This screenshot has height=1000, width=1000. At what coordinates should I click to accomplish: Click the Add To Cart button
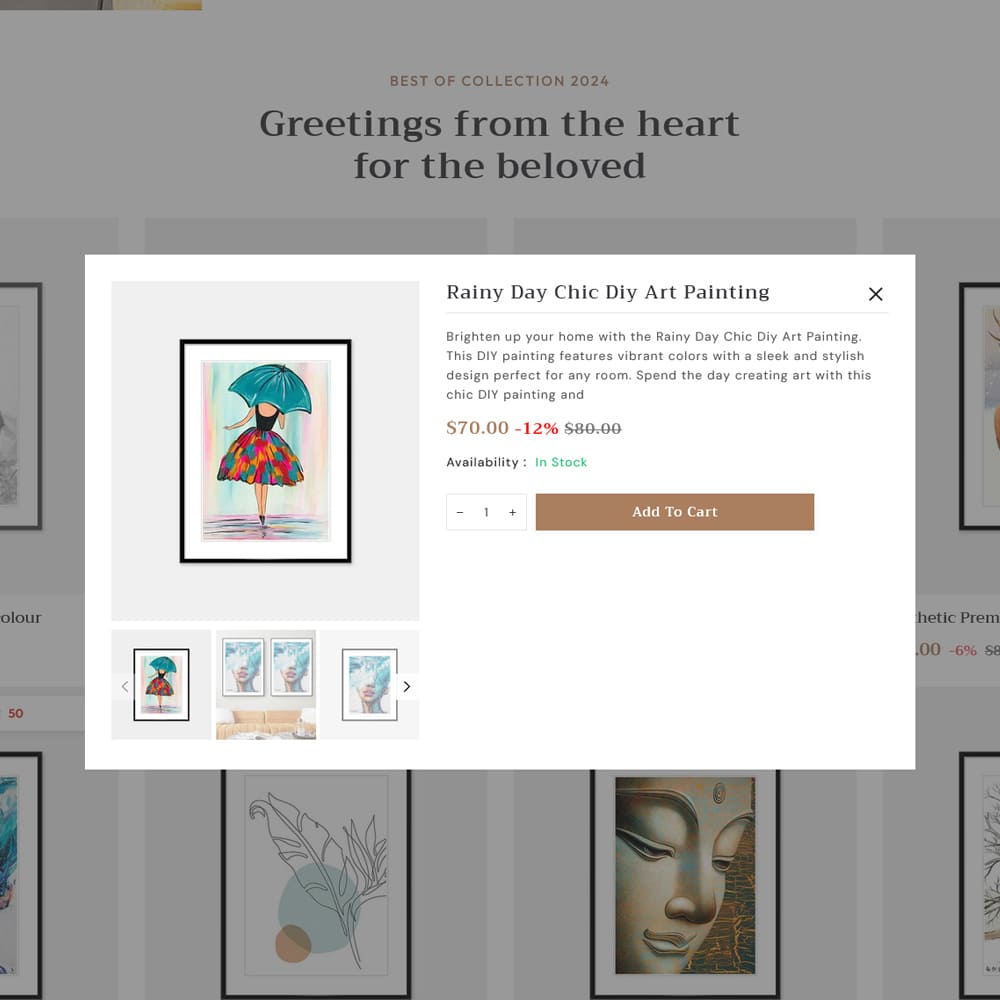click(675, 511)
